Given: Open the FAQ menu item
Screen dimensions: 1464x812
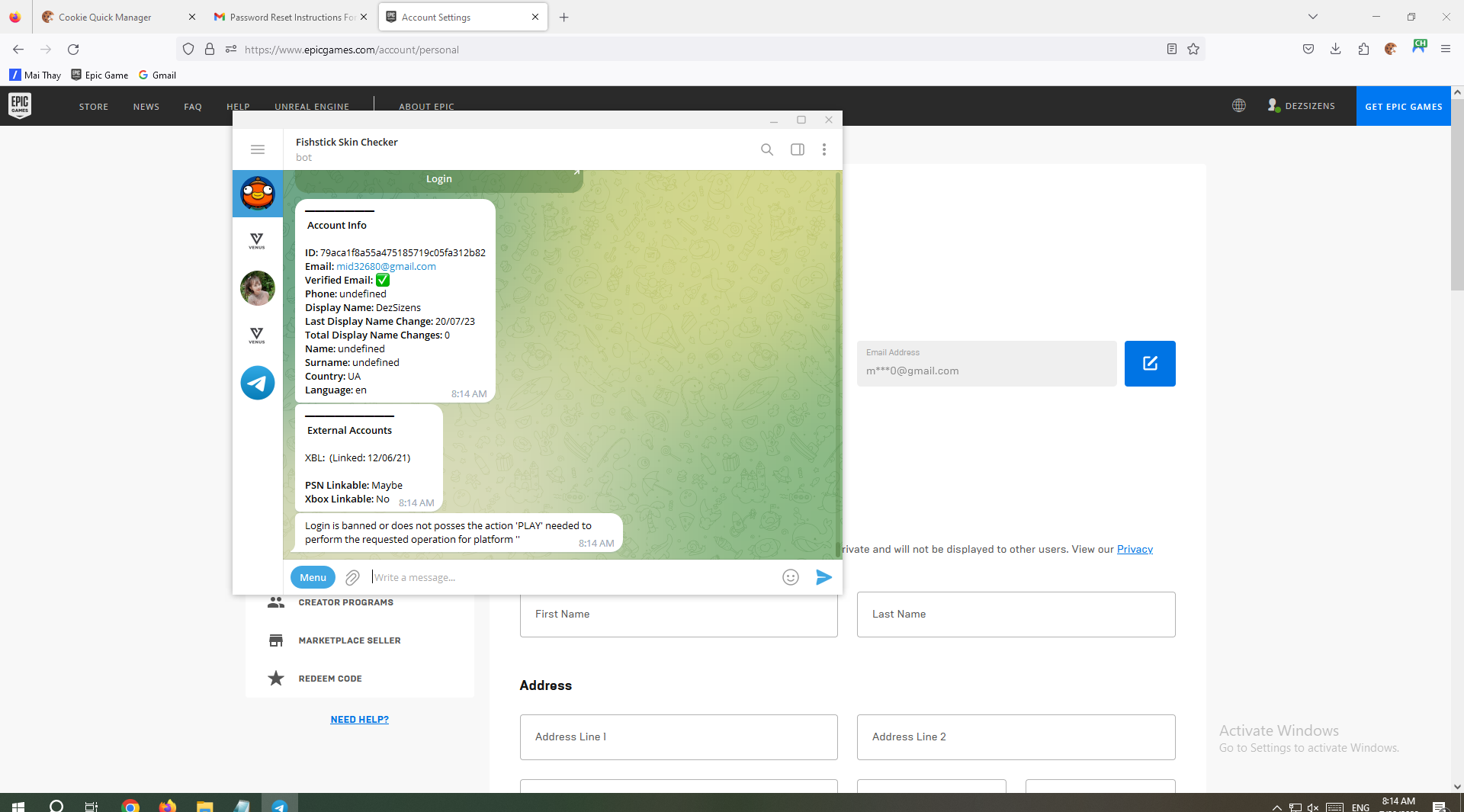Looking at the screenshot, I should pyautogui.click(x=193, y=107).
